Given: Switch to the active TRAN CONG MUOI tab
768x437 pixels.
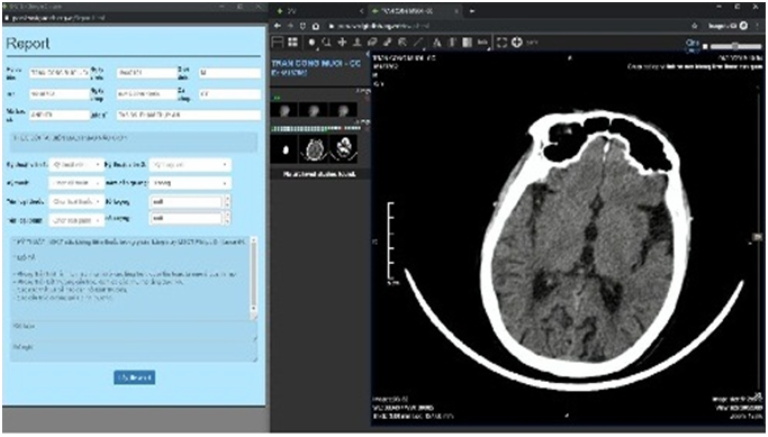Looking at the screenshot, I should coord(415,11).
